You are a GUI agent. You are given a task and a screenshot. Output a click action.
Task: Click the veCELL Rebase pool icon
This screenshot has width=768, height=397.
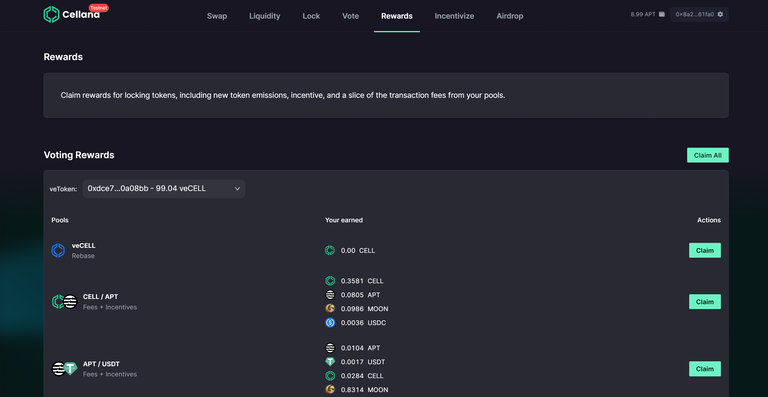(58, 251)
